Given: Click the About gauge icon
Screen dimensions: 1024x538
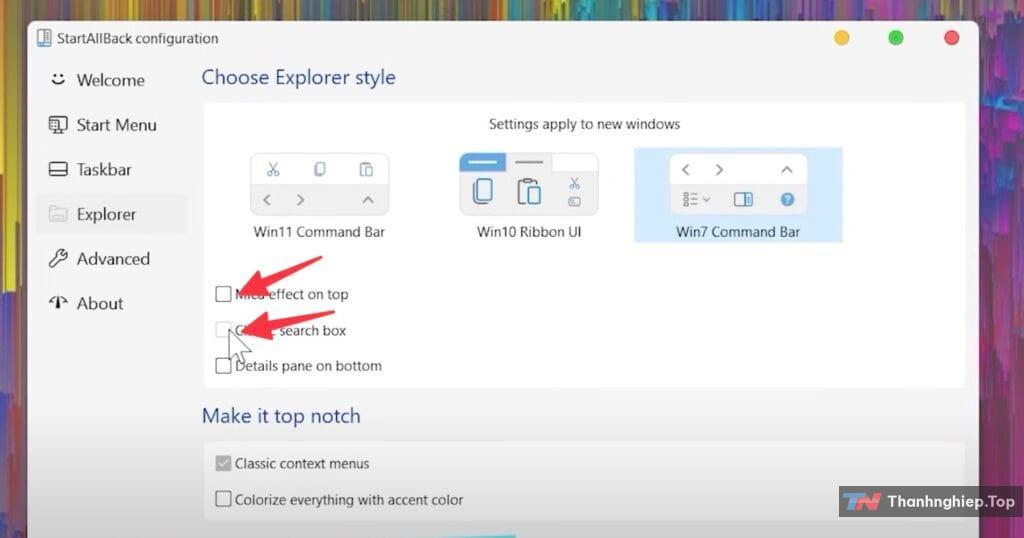Looking at the screenshot, I should [58, 303].
